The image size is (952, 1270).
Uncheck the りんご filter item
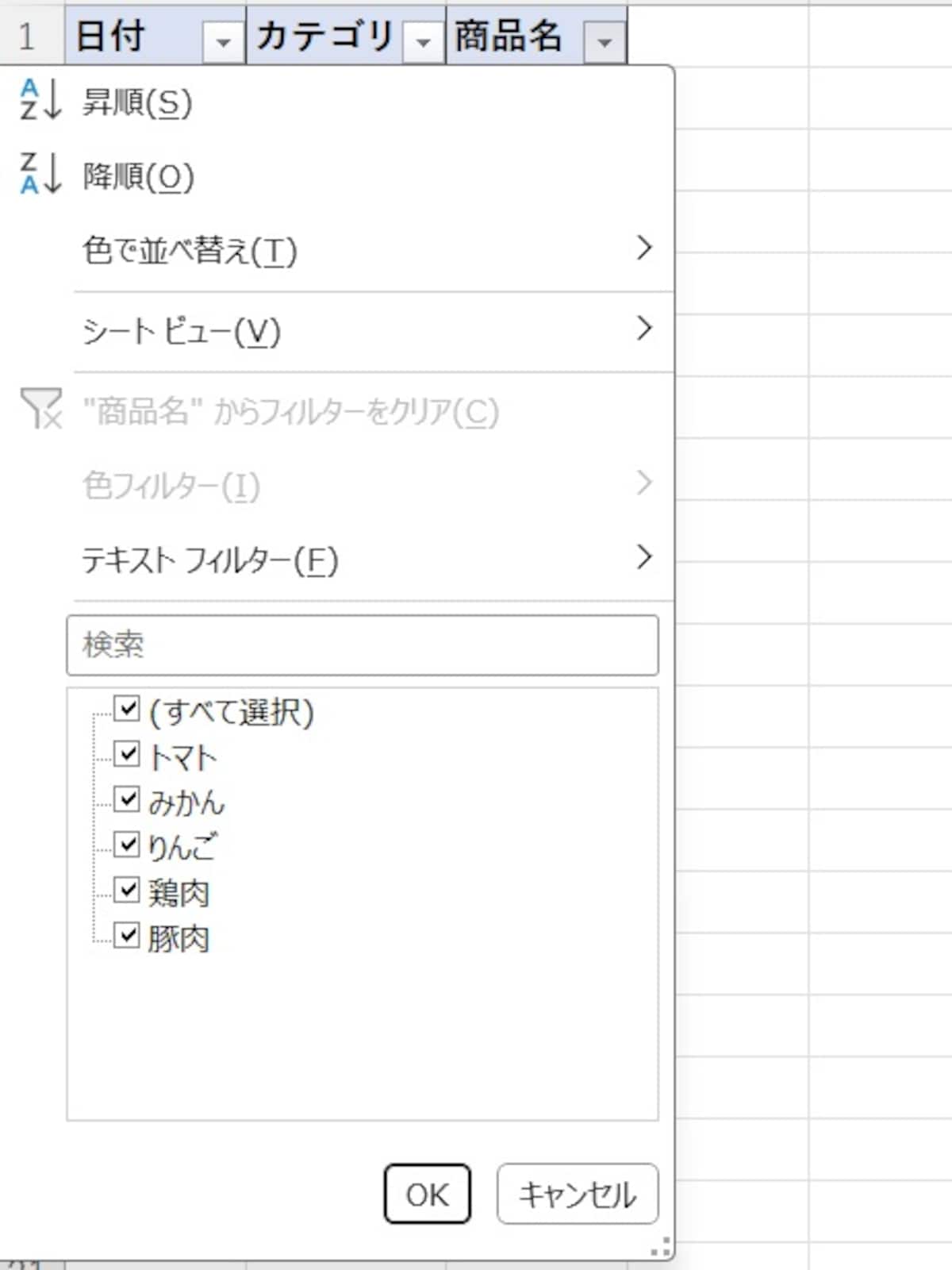pyautogui.click(x=127, y=846)
